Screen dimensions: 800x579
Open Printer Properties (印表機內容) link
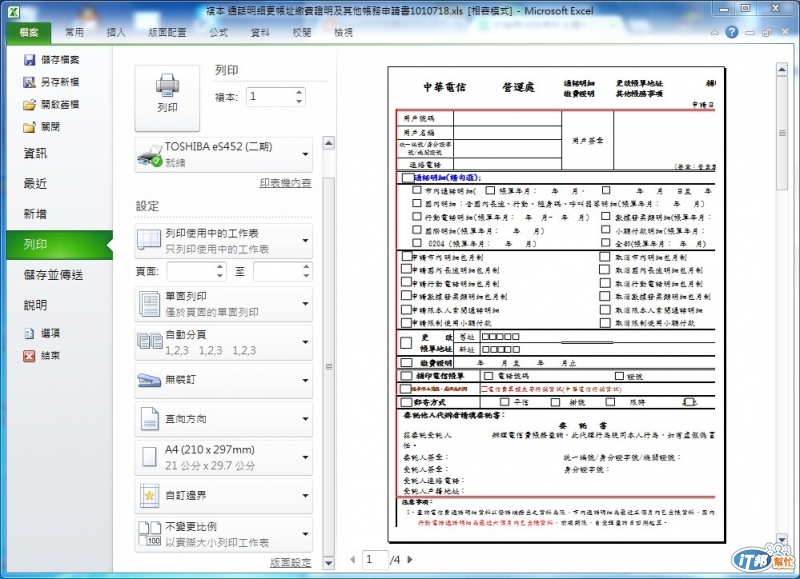285,183
